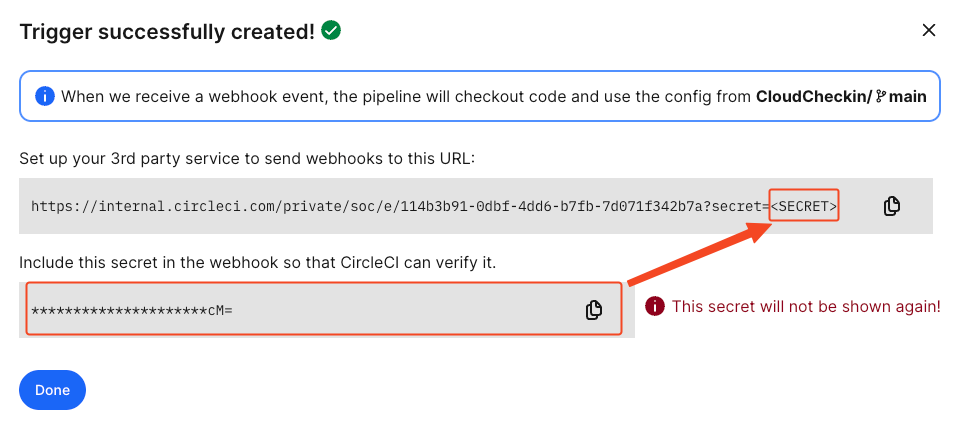Viewport: 958px width, 421px height.
Task: Click the webhook event info banner text
Action: [x=494, y=97]
